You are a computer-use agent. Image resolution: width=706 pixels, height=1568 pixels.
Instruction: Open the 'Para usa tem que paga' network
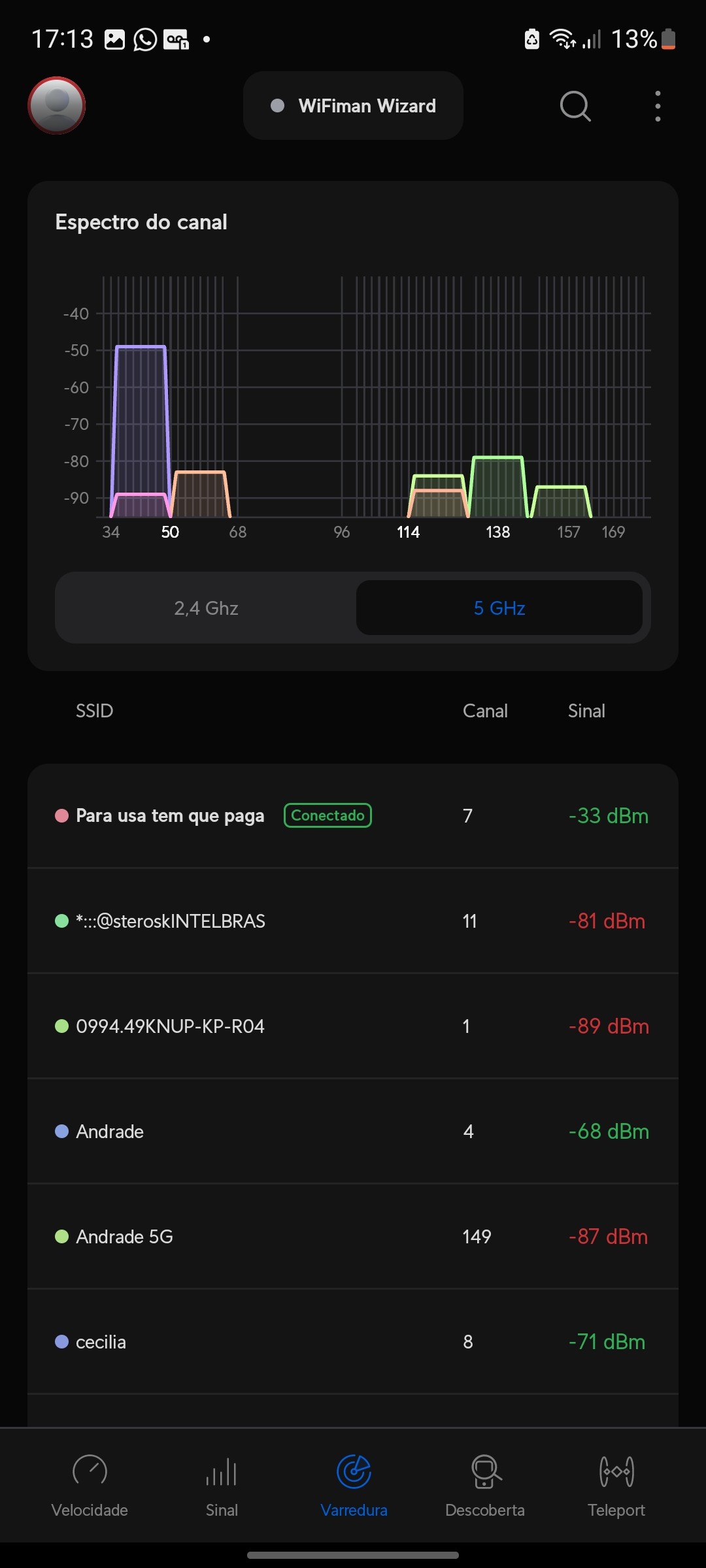tap(170, 816)
